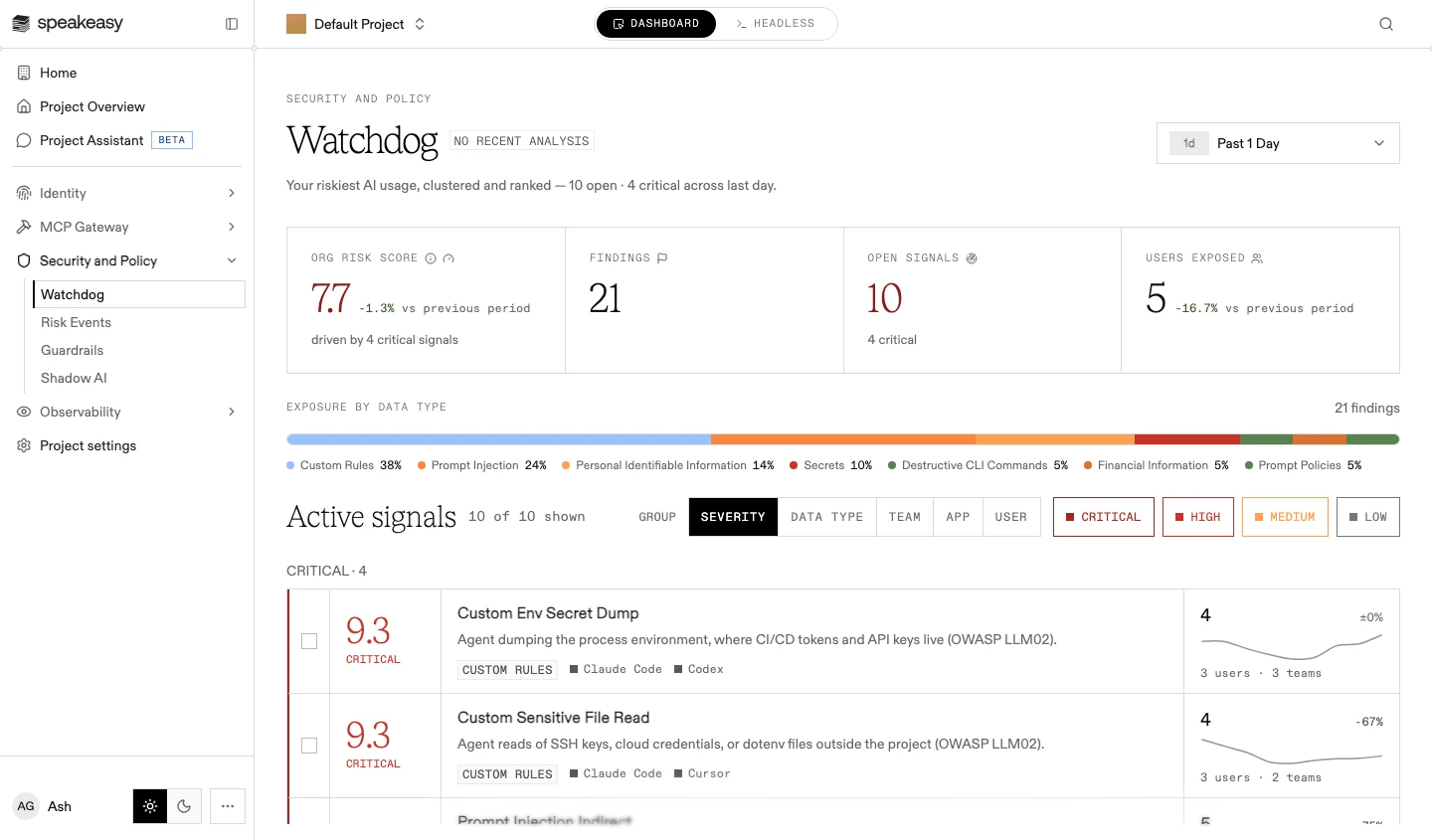Image resolution: width=1432 pixels, height=840 pixels.
Task: Group signals by Data Type
Action: pos(827,517)
